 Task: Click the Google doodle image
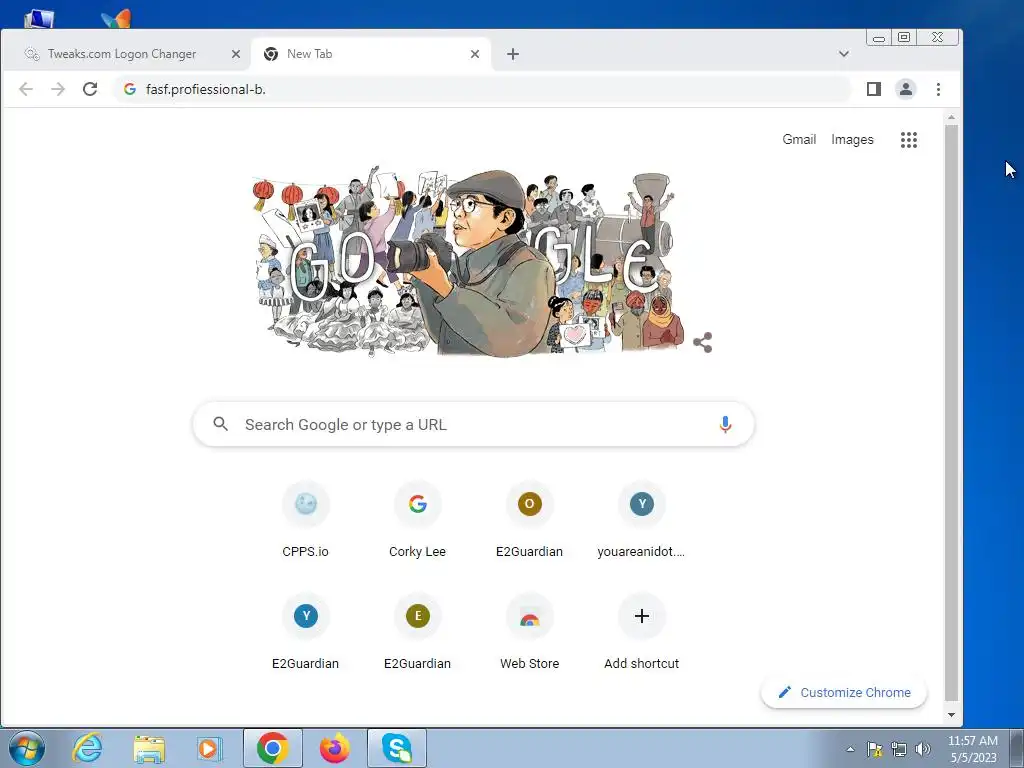[x=468, y=261]
